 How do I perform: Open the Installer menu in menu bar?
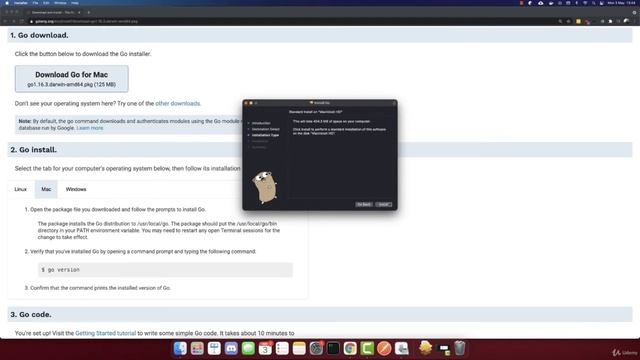click(21, 3)
